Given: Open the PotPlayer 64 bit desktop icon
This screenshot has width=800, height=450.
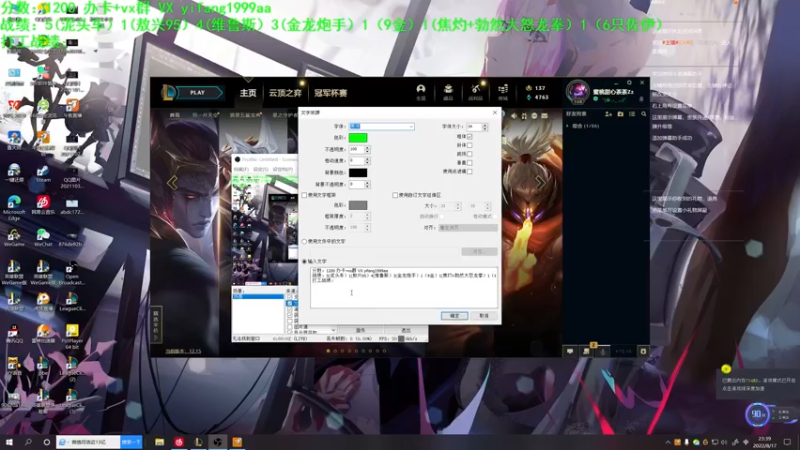Looking at the screenshot, I should pyautogui.click(x=72, y=337).
